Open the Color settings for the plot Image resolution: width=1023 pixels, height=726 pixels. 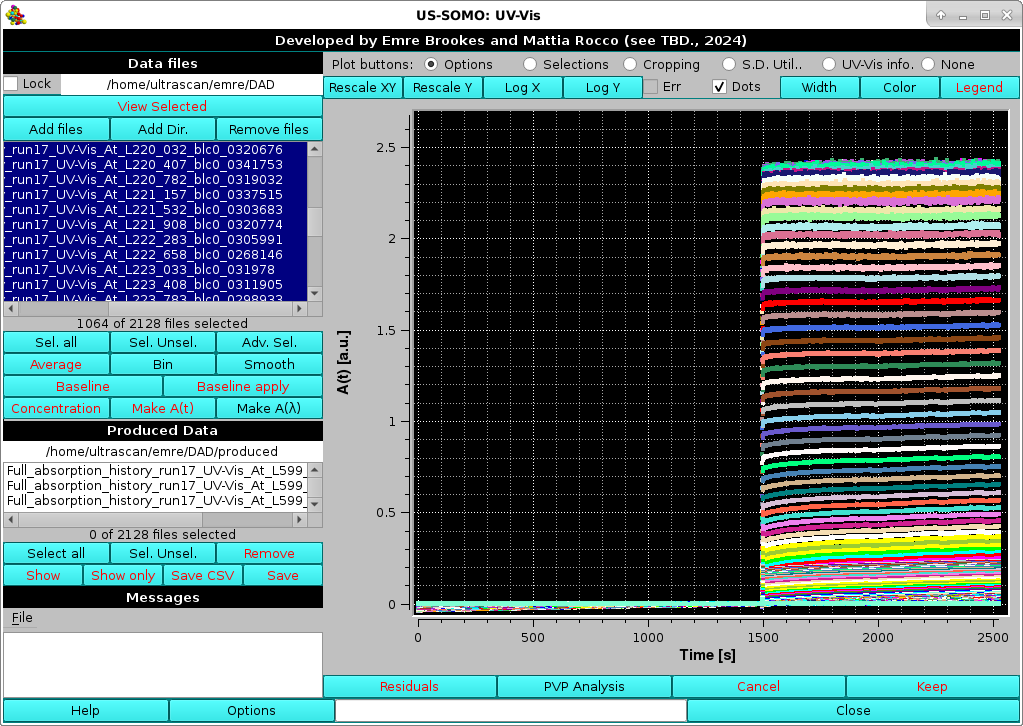click(x=899, y=87)
